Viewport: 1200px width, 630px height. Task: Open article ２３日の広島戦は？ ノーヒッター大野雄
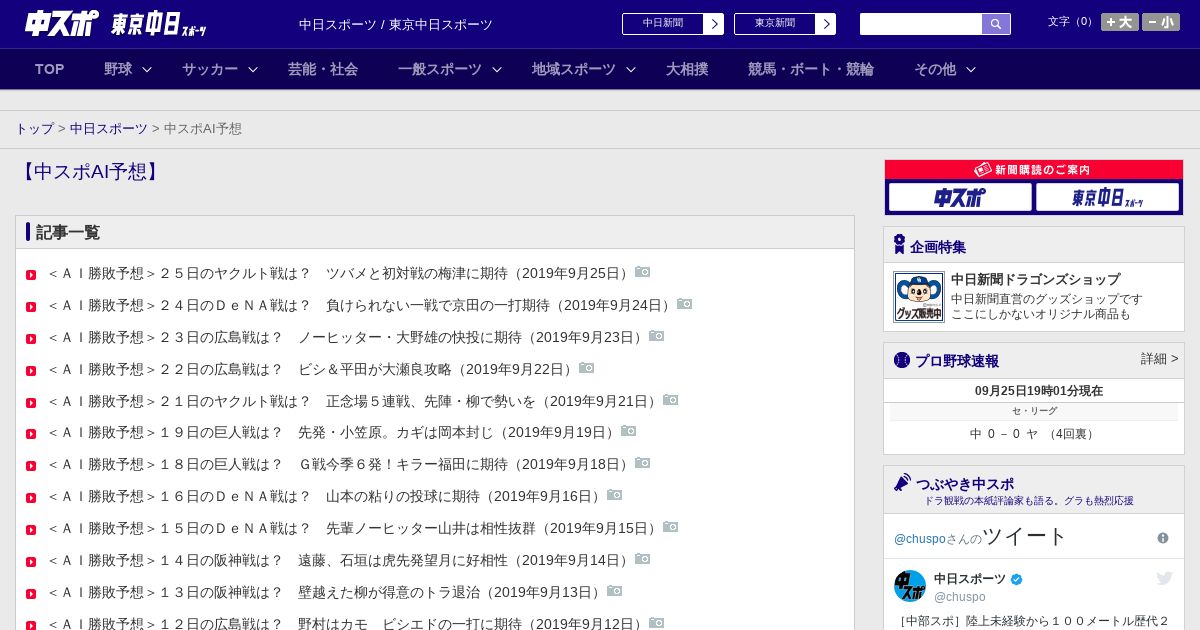(347, 337)
